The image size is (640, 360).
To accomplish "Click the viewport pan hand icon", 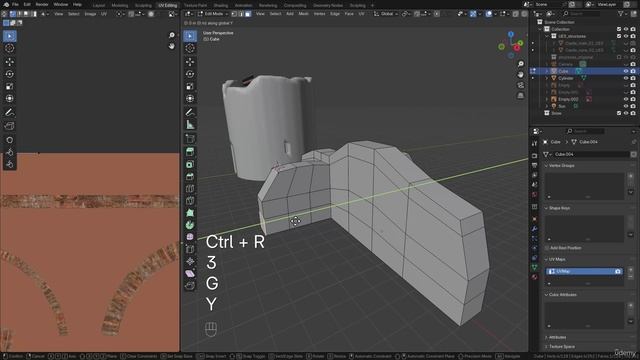I will (520, 75).
